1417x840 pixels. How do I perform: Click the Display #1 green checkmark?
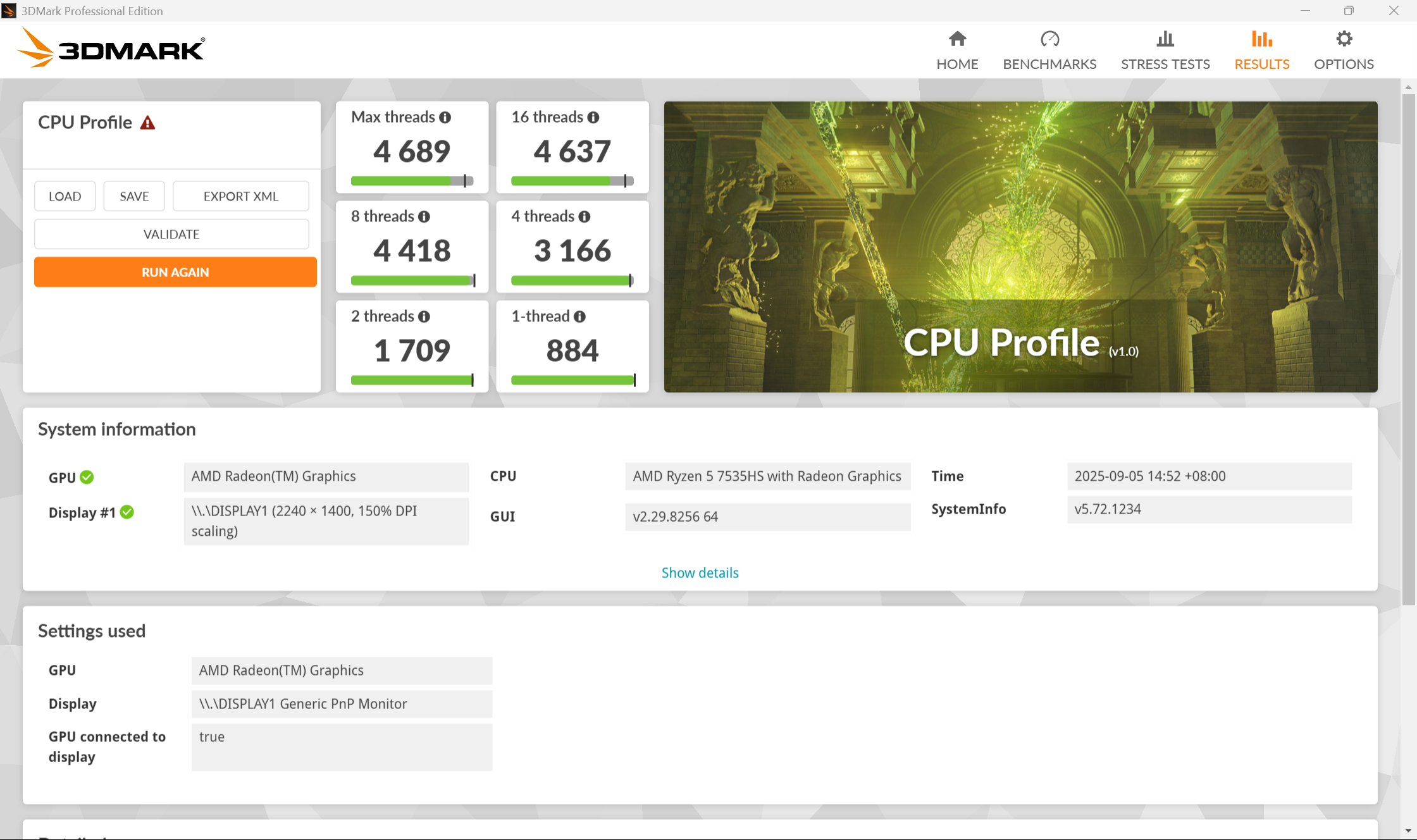[x=127, y=512]
